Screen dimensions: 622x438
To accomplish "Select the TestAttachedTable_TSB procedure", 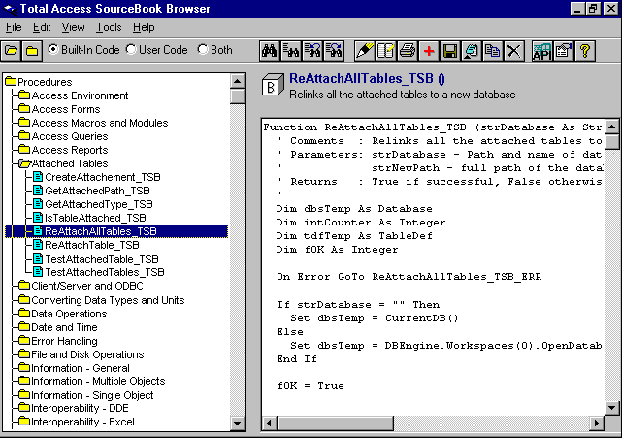I will (102, 259).
